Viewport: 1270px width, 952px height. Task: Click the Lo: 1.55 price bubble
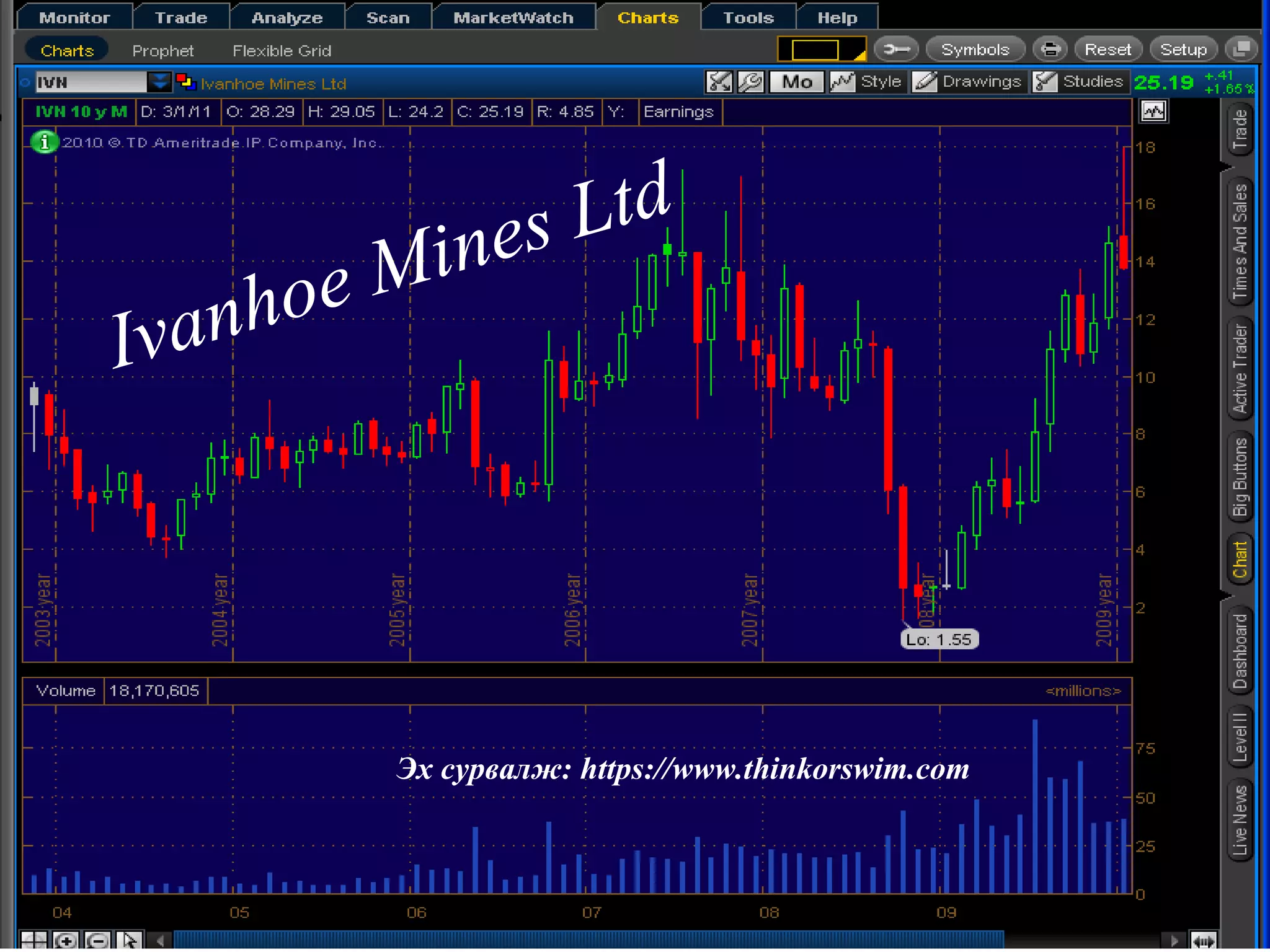click(x=939, y=639)
